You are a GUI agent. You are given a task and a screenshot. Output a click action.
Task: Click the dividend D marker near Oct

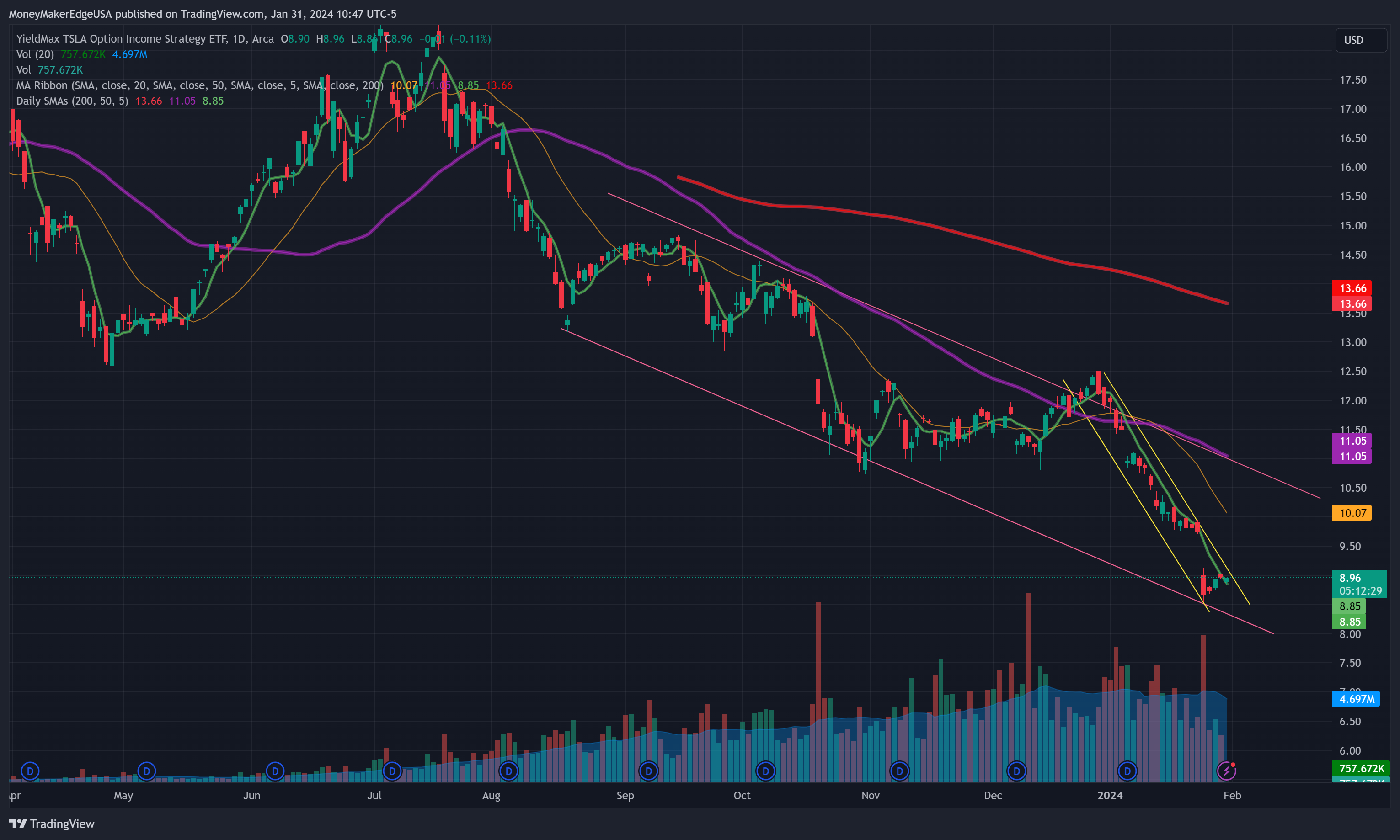click(x=766, y=771)
